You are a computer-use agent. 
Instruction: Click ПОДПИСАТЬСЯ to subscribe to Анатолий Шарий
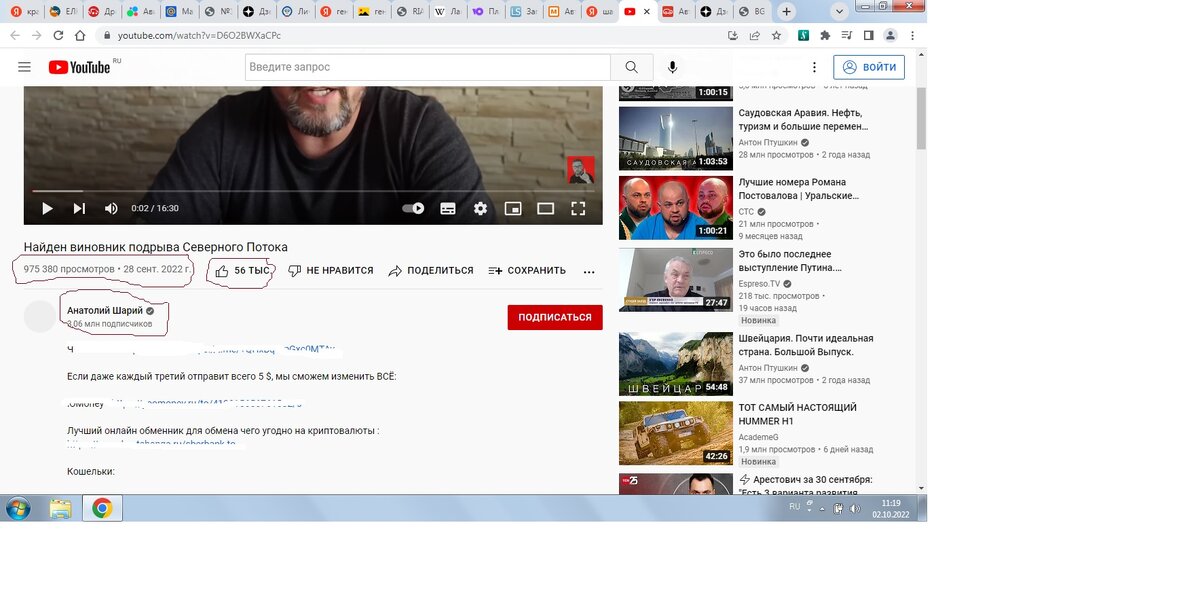(x=554, y=317)
